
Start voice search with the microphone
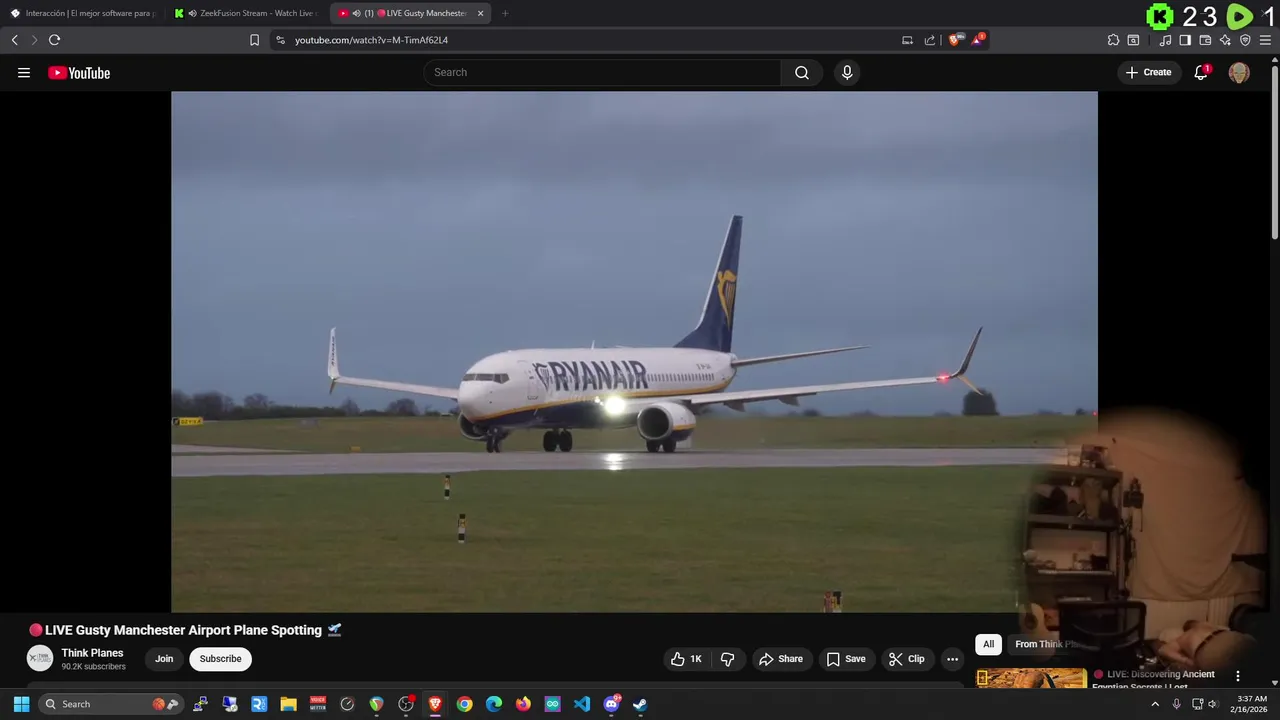point(847,72)
